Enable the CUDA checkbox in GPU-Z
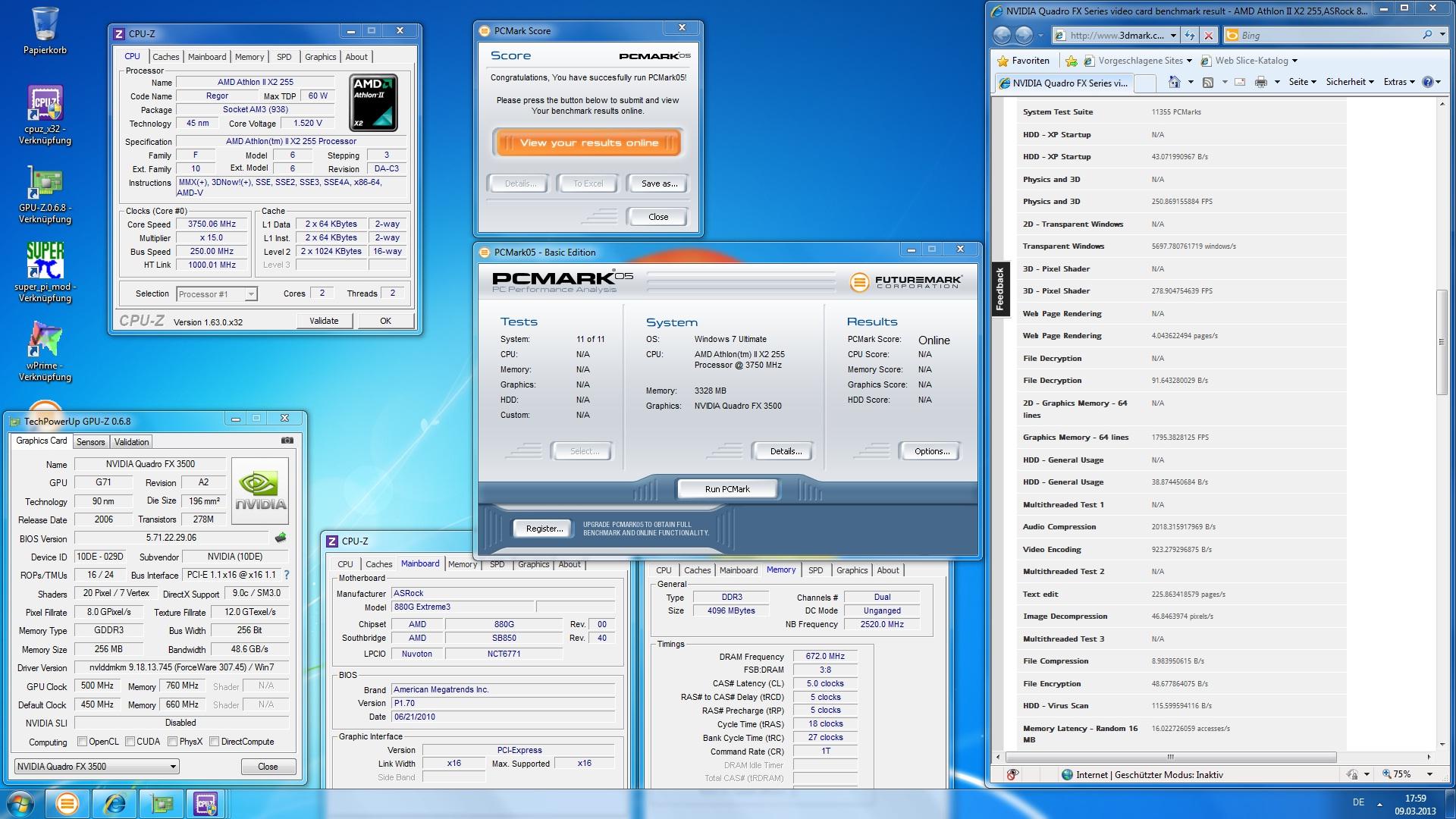Screen dimensions: 1456x819 point(130,742)
